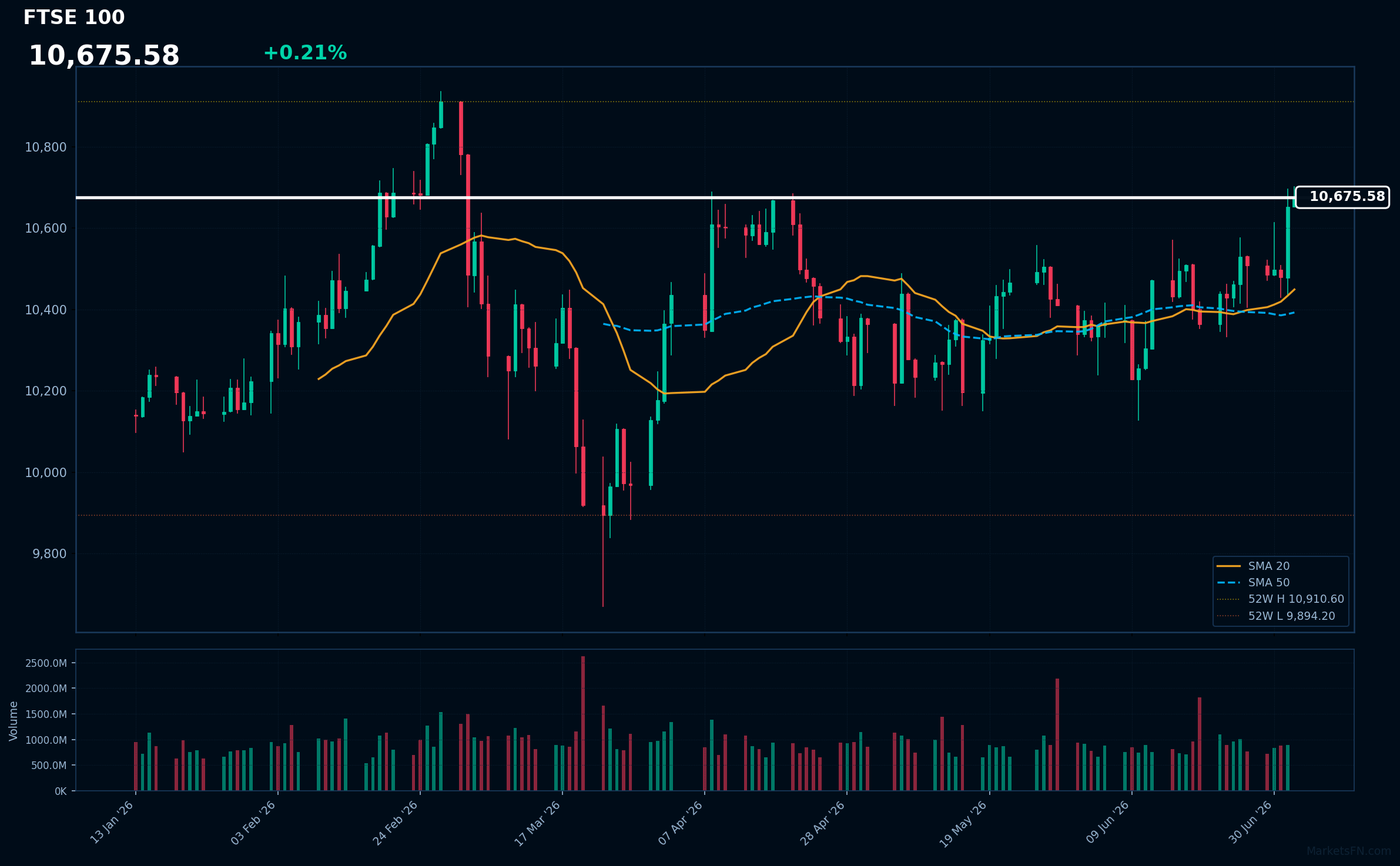
Task: Click the SMA 50 legend label
Action: click(1269, 583)
